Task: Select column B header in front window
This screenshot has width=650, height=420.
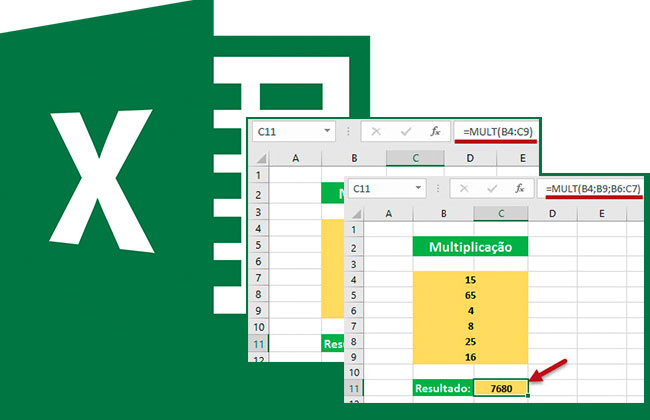Action: [x=444, y=214]
